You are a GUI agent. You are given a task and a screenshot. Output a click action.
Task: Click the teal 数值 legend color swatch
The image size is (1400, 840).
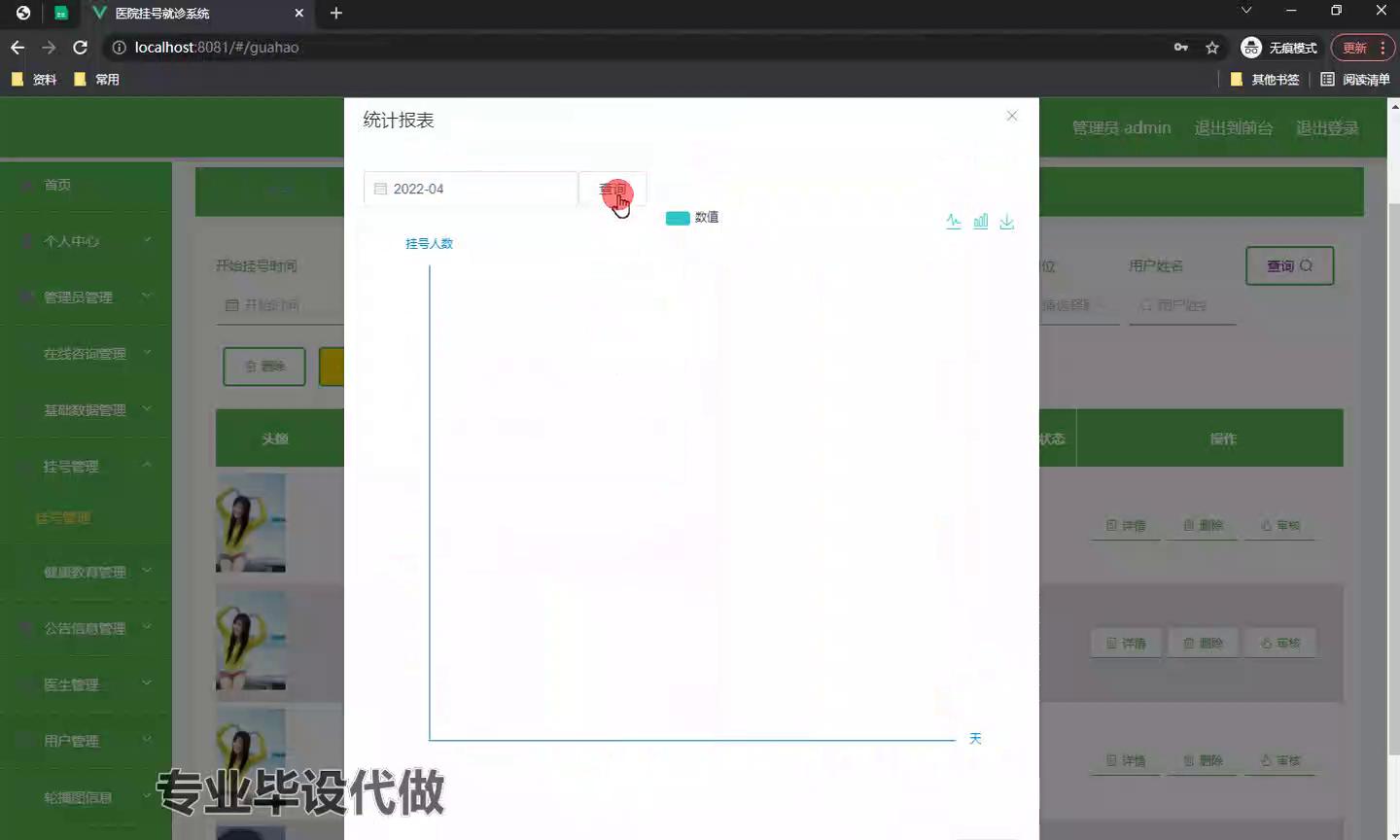pos(677,218)
